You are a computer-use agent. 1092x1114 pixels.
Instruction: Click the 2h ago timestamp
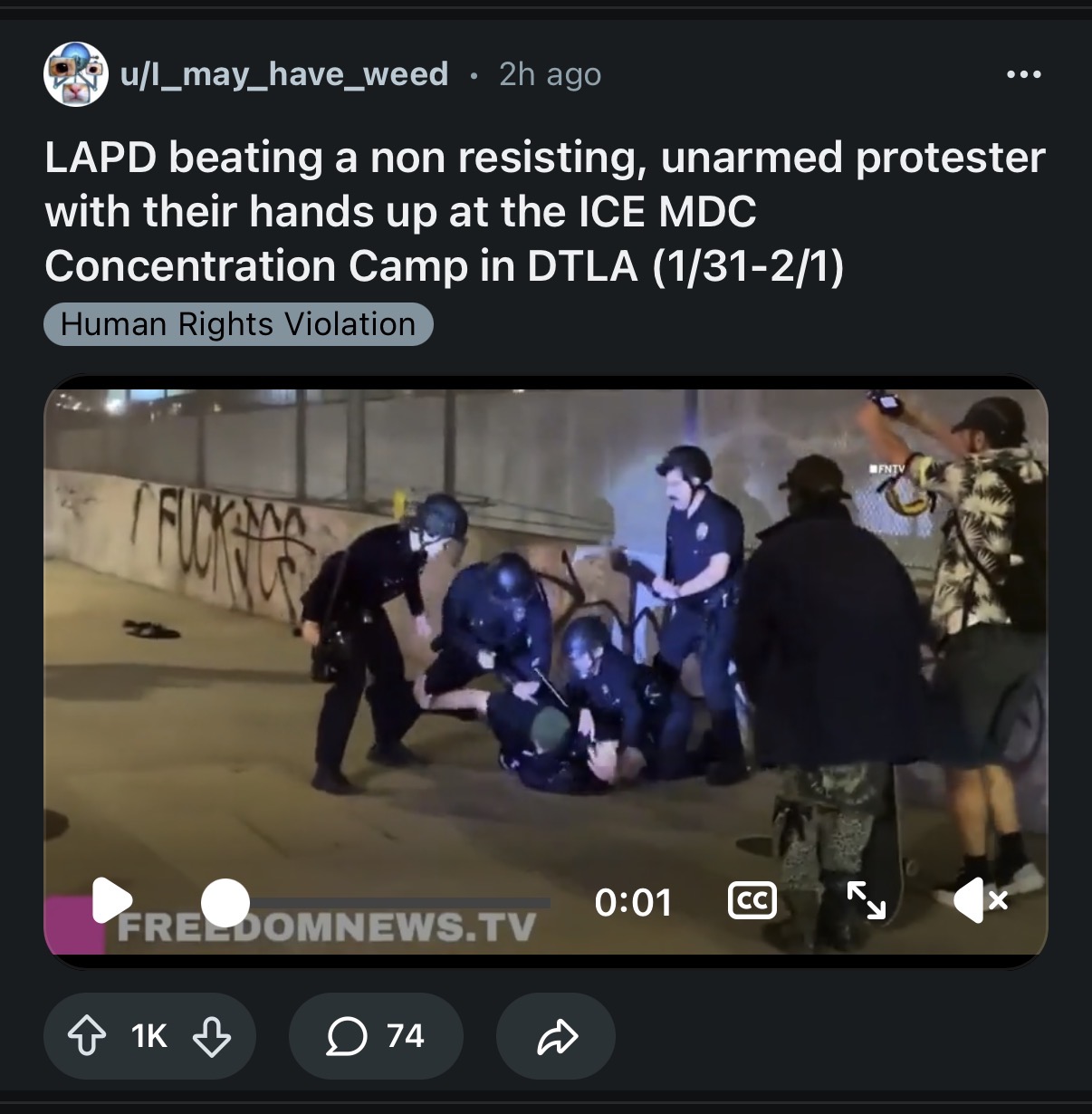[550, 74]
